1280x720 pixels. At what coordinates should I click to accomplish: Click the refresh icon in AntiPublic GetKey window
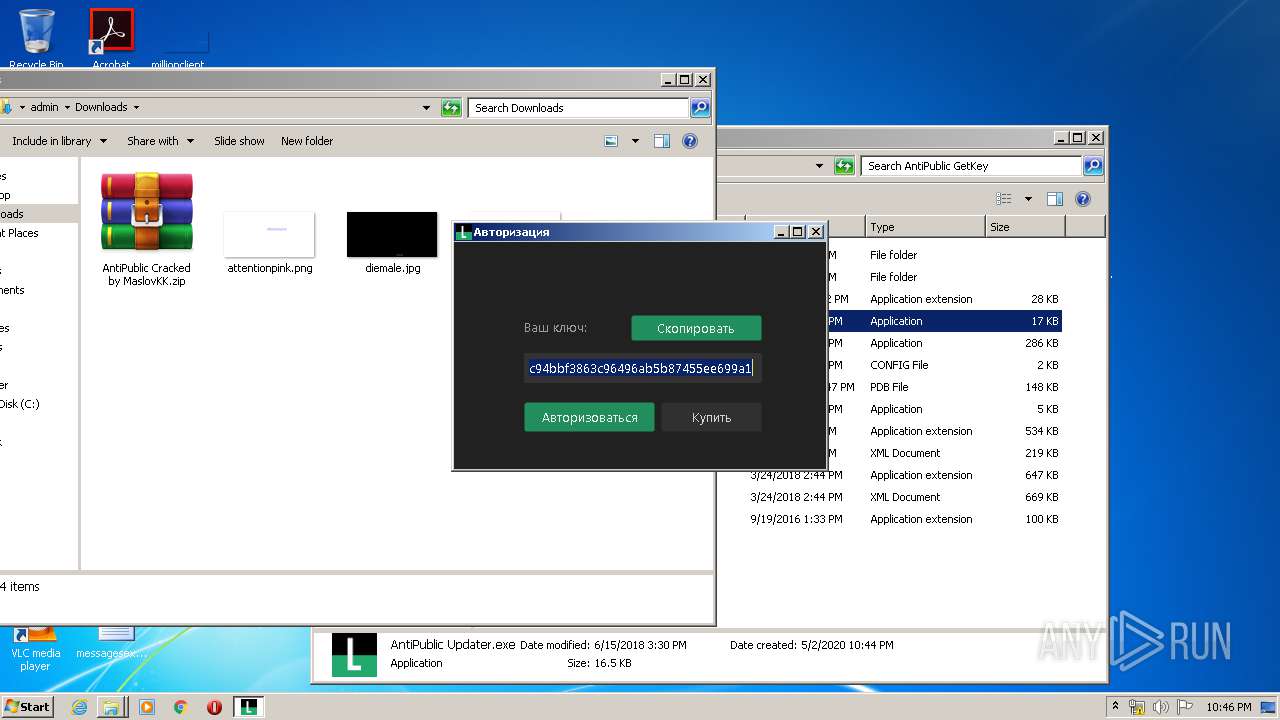[844, 166]
